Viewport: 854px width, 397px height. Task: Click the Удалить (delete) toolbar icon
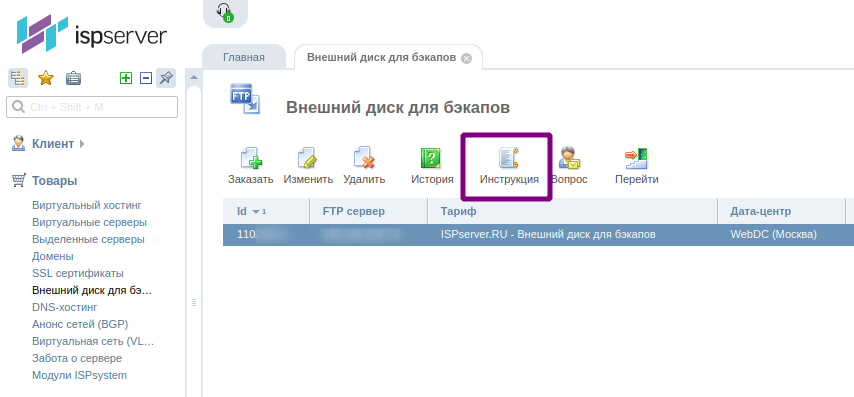(364, 158)
